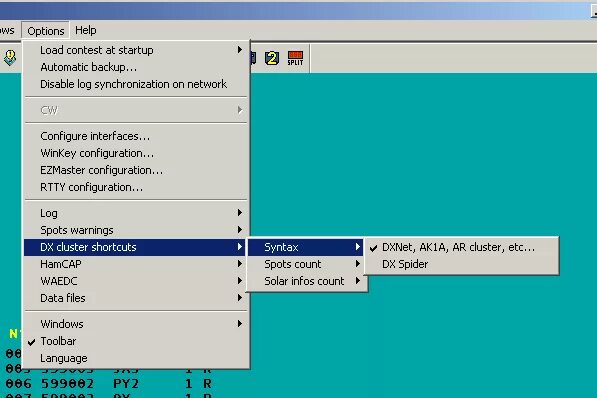Image resolution: width=597 pixels, height=398 pixels.
Task: Choose DX Spider syntax
Action: pos(461,264)
